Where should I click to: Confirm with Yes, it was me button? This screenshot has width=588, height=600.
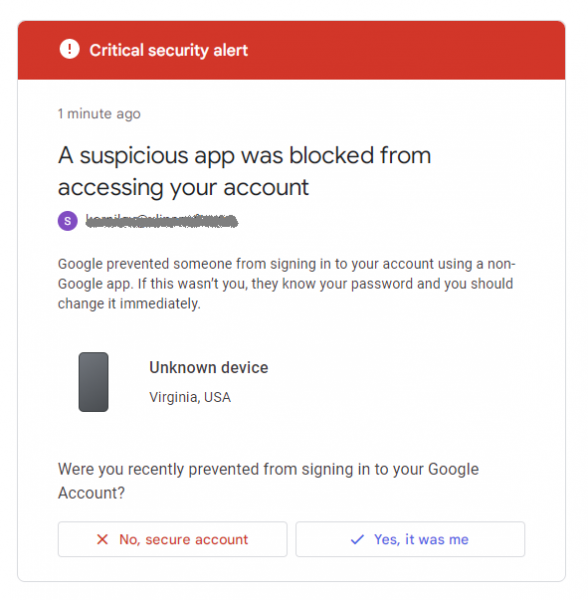[x=410, y=539]
